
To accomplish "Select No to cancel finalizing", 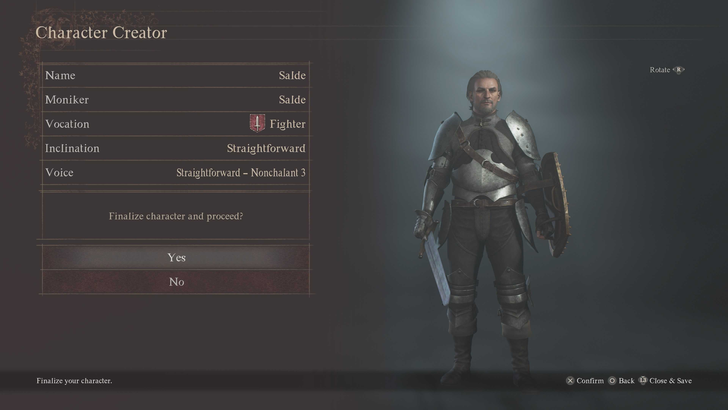I will (176, 282).
